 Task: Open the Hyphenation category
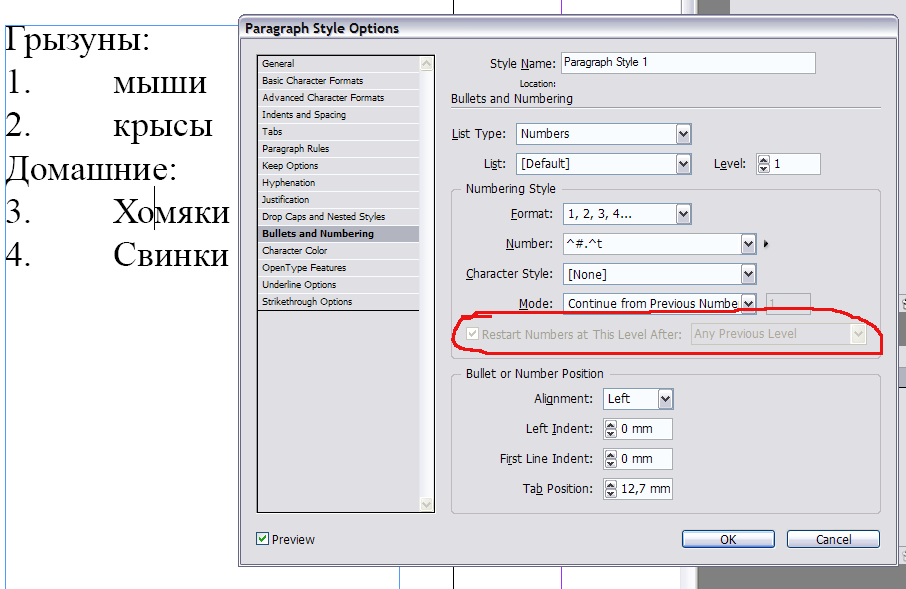tap(339, 183)
